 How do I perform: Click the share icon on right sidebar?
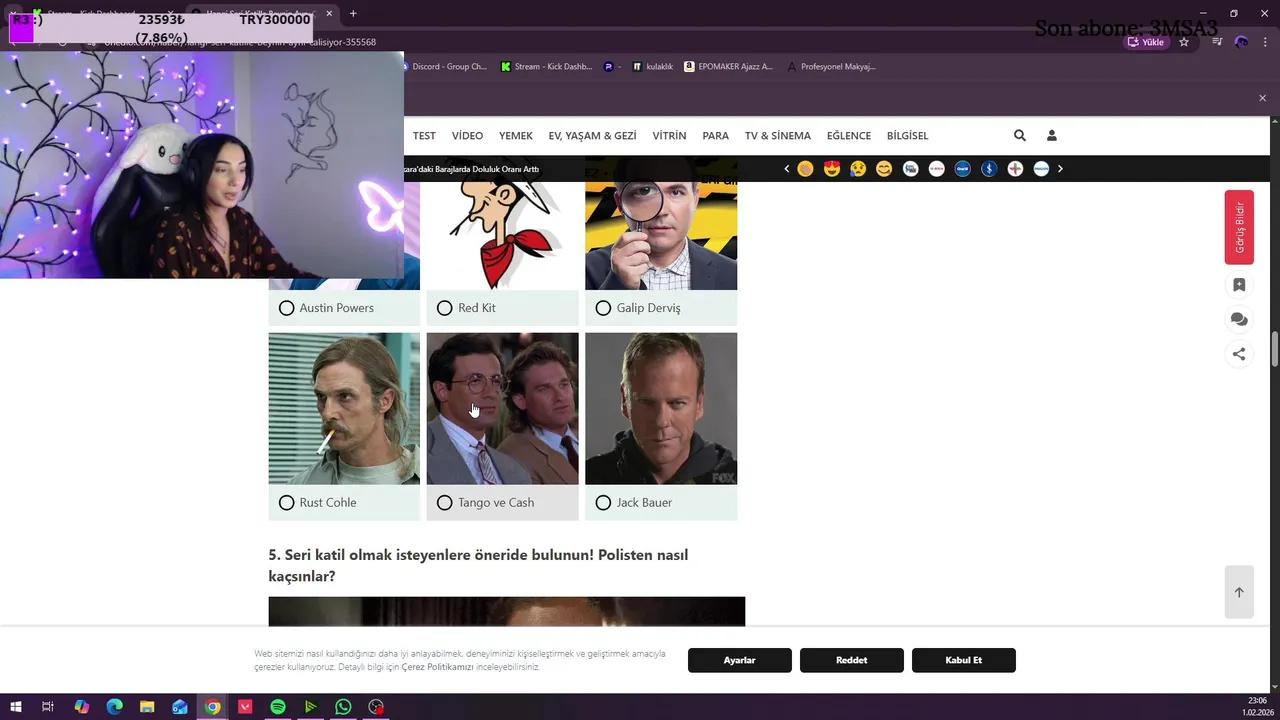click(x=1239, y=353)
